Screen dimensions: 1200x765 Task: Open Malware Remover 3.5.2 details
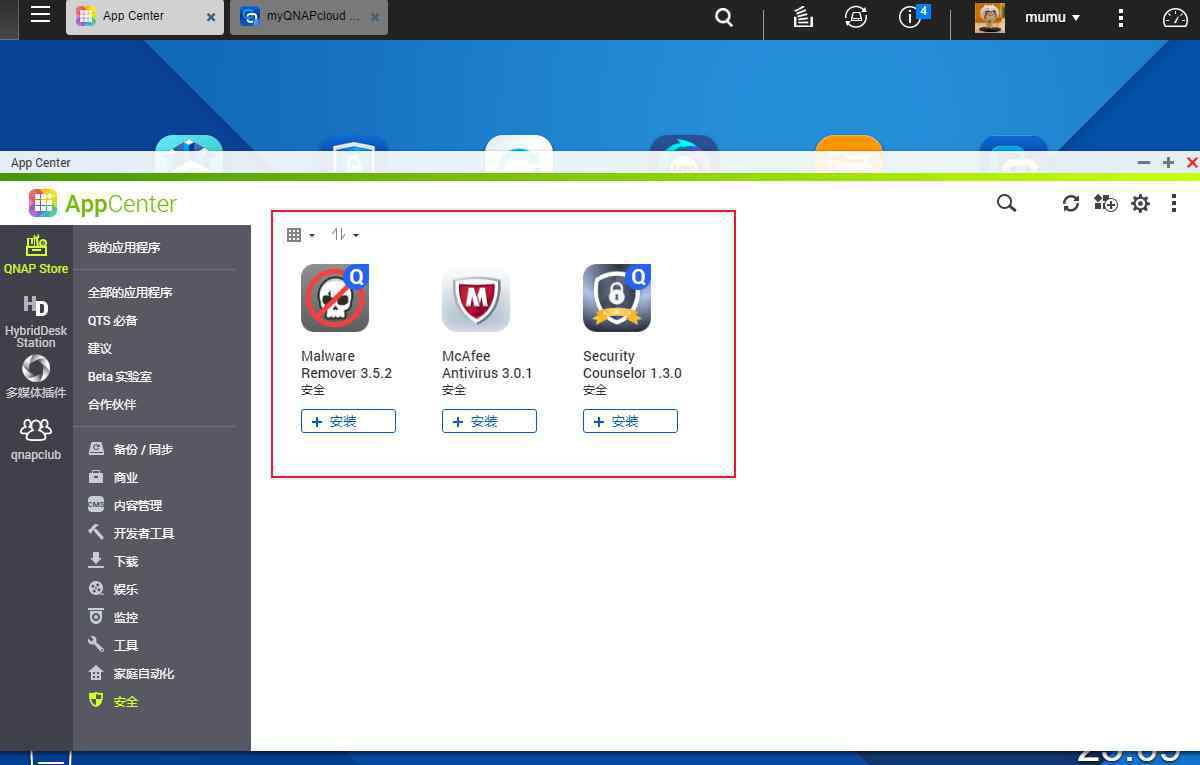pyautogui.click(x=346, y=364)
